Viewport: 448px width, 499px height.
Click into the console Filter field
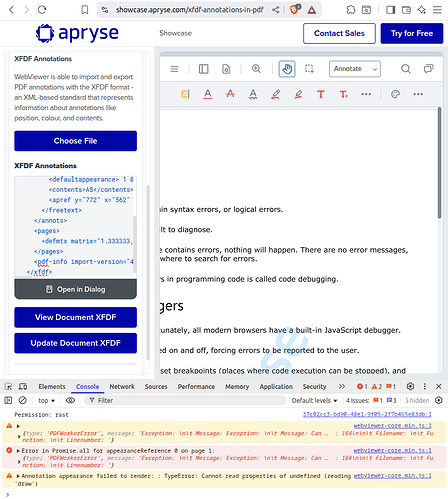click(185, 400)
